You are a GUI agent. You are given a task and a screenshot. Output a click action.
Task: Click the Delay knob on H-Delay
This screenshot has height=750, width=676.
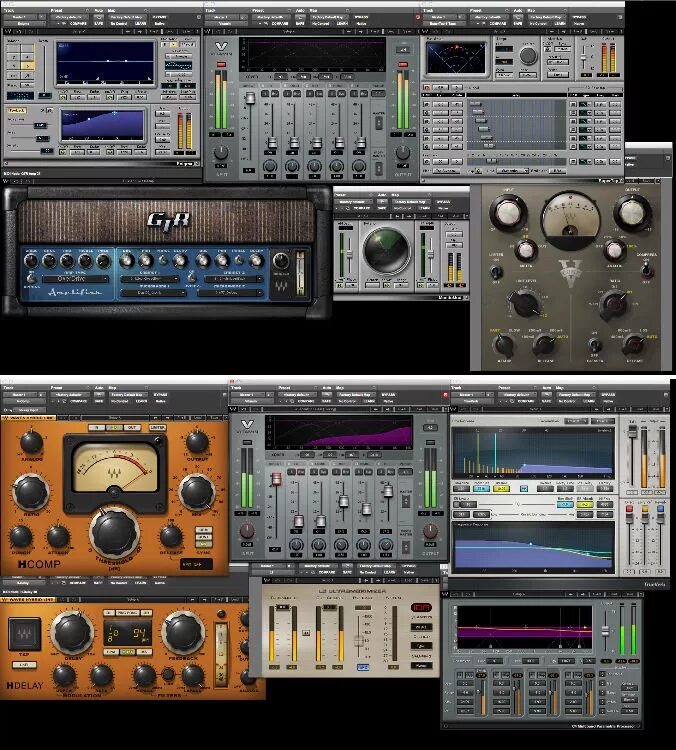point(73,633)
